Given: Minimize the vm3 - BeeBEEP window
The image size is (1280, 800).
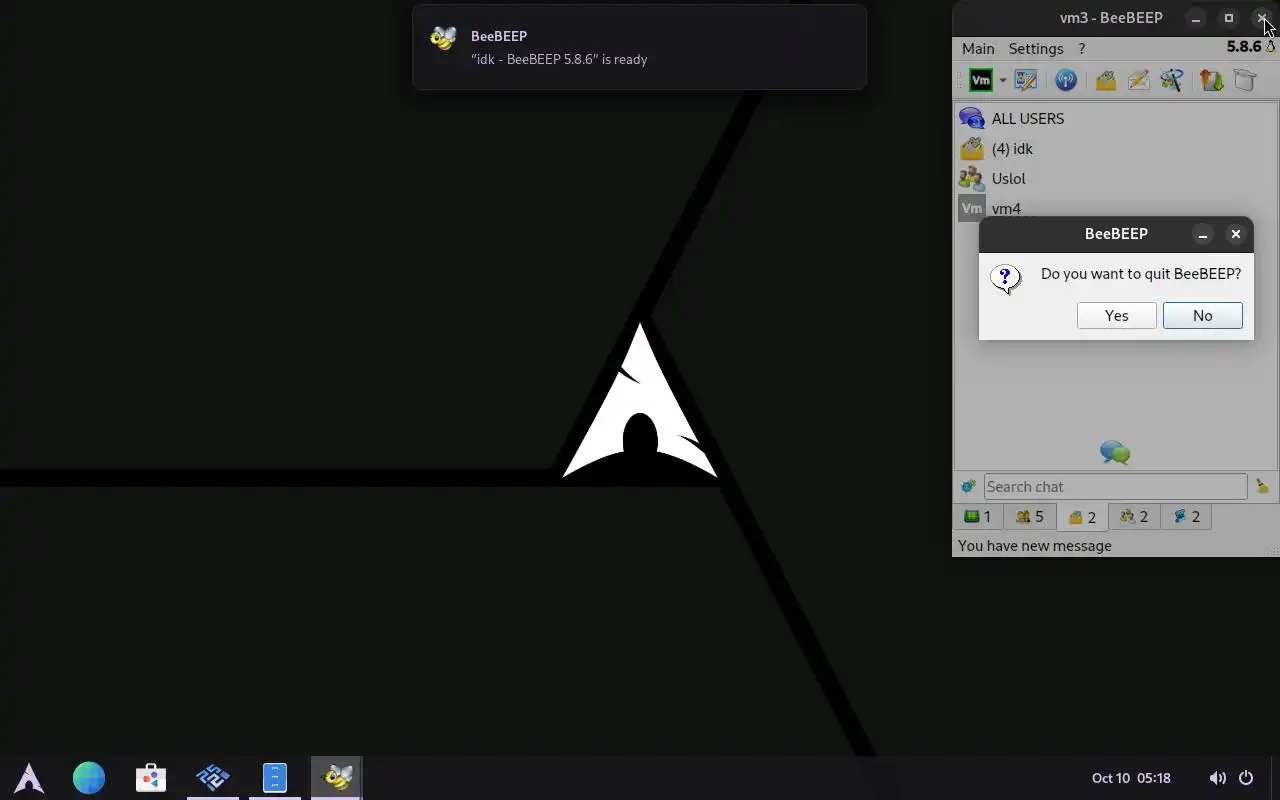Looking at the screenshot, I should tap(1196, 18).
